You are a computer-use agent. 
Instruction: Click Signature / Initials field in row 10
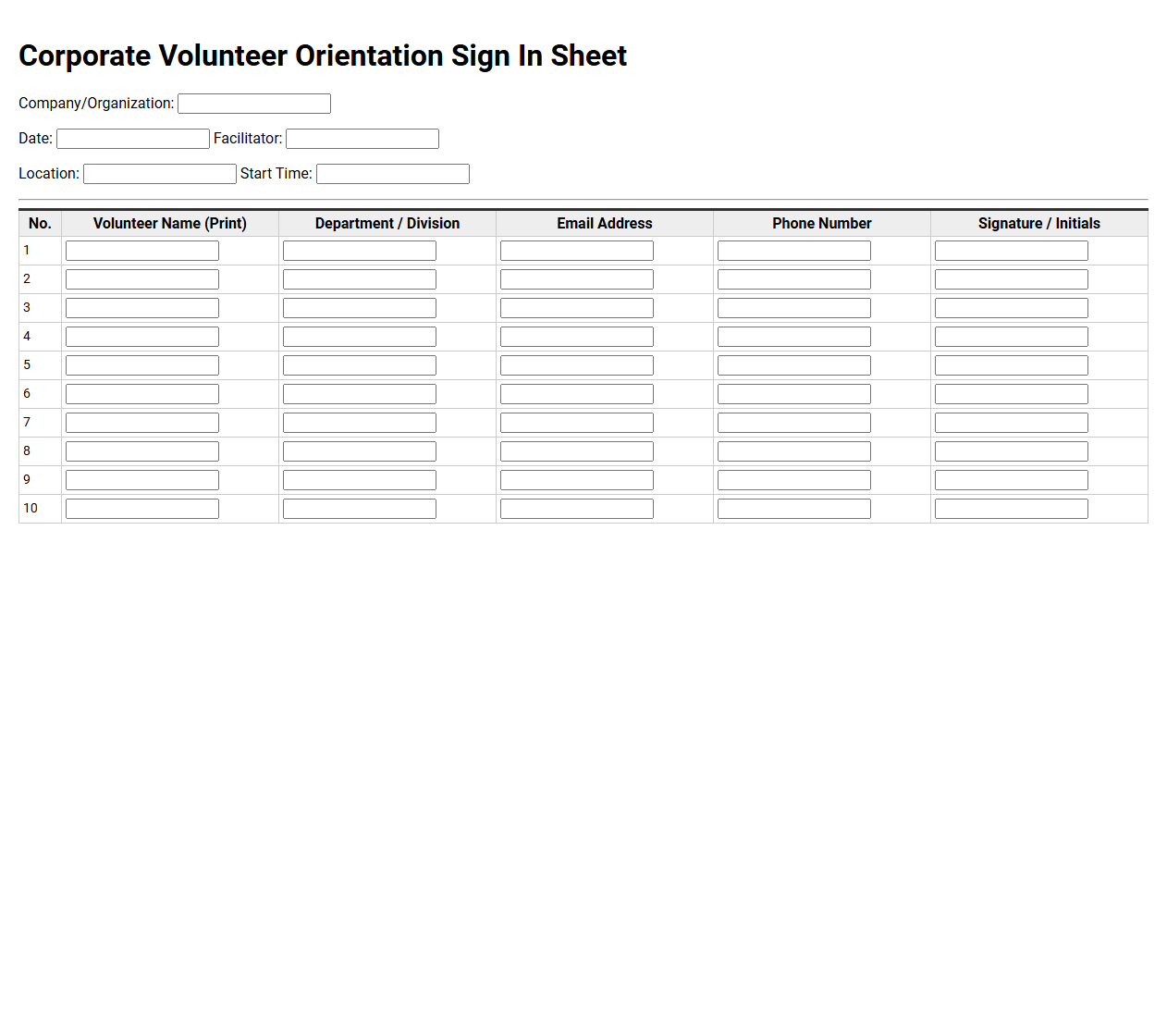[1012, 509]
